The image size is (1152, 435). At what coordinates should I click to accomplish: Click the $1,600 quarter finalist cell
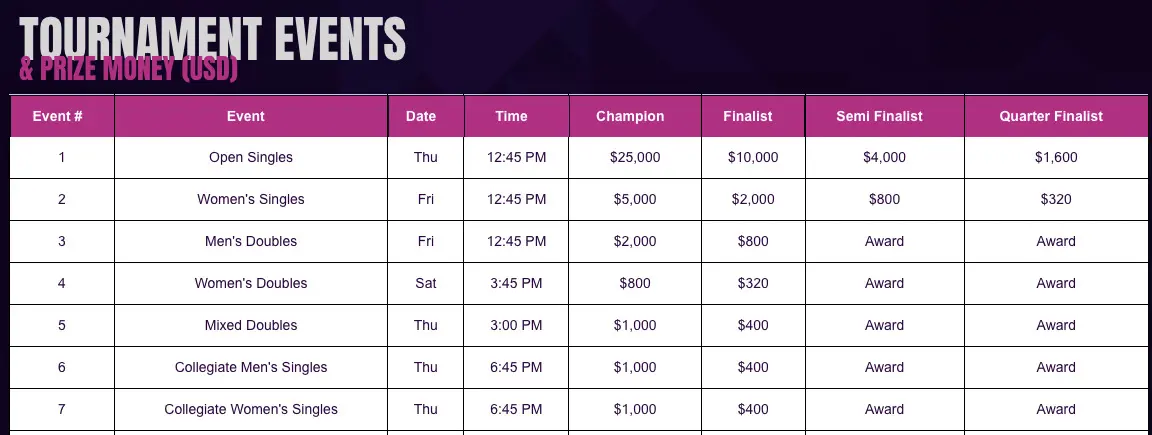[x=1056, y=158]
